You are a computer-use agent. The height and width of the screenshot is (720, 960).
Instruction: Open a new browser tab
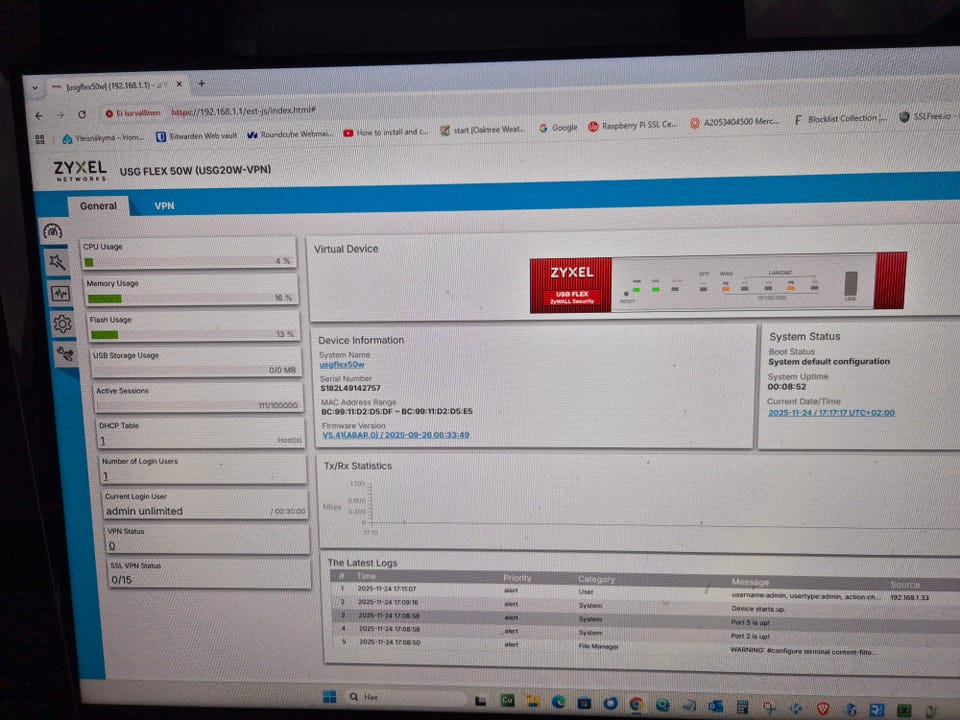201,83
